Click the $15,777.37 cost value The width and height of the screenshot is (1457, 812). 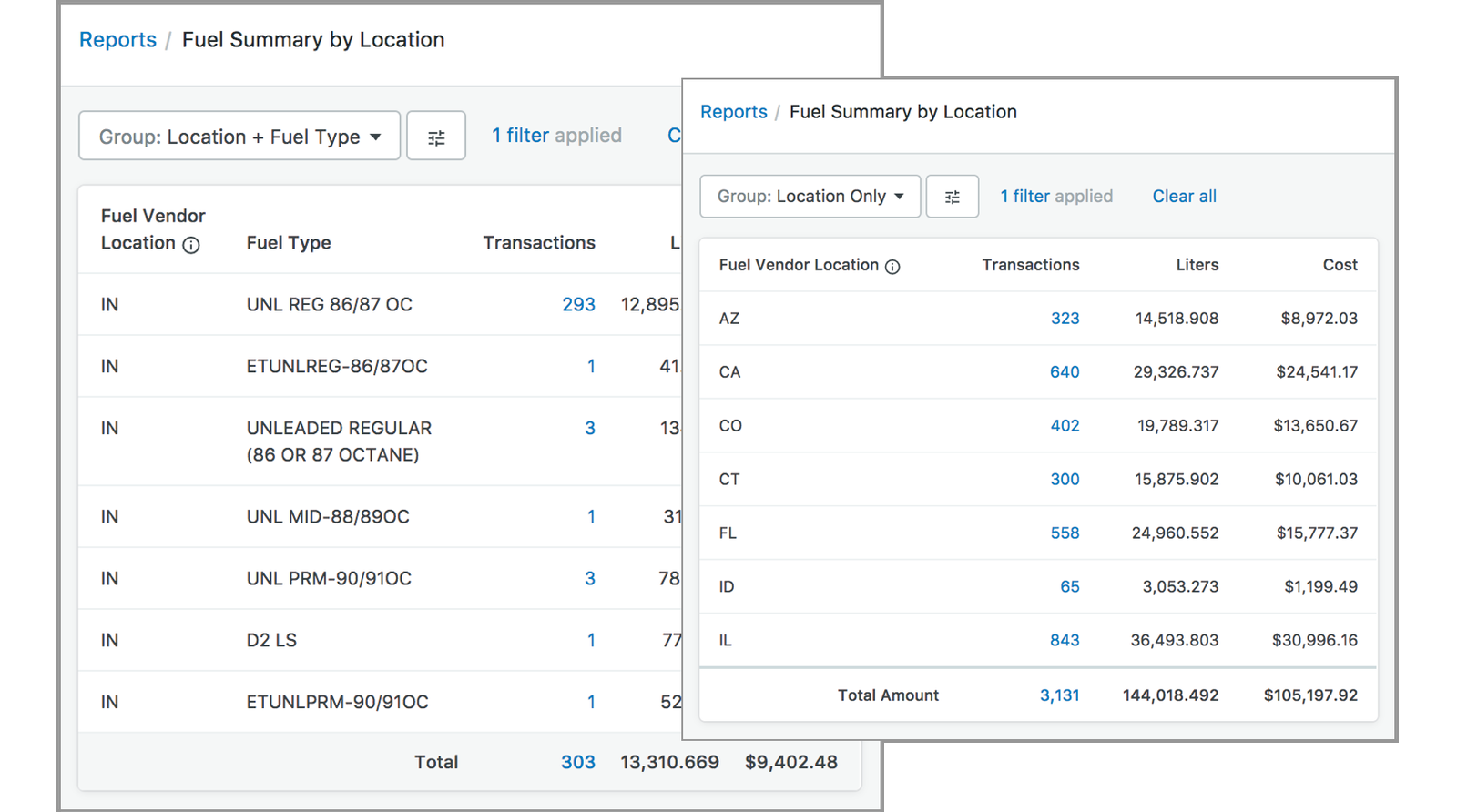[1317, 533]
